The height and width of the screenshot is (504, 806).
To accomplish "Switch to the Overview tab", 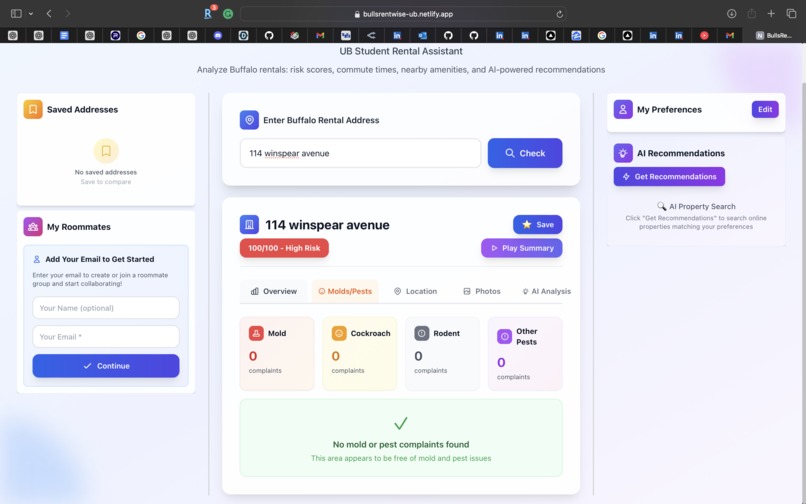I will [273, 291].
